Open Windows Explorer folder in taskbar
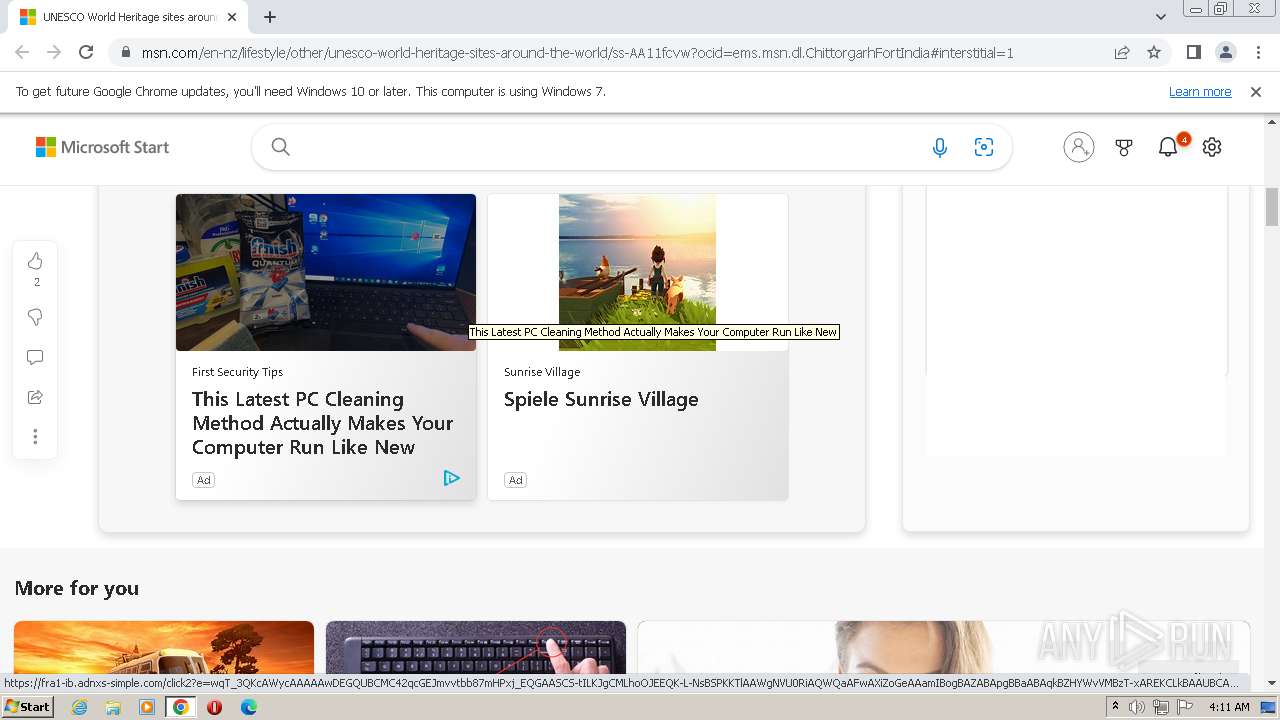This screenshot has height=720, width=1280. (x=113, y=707)
